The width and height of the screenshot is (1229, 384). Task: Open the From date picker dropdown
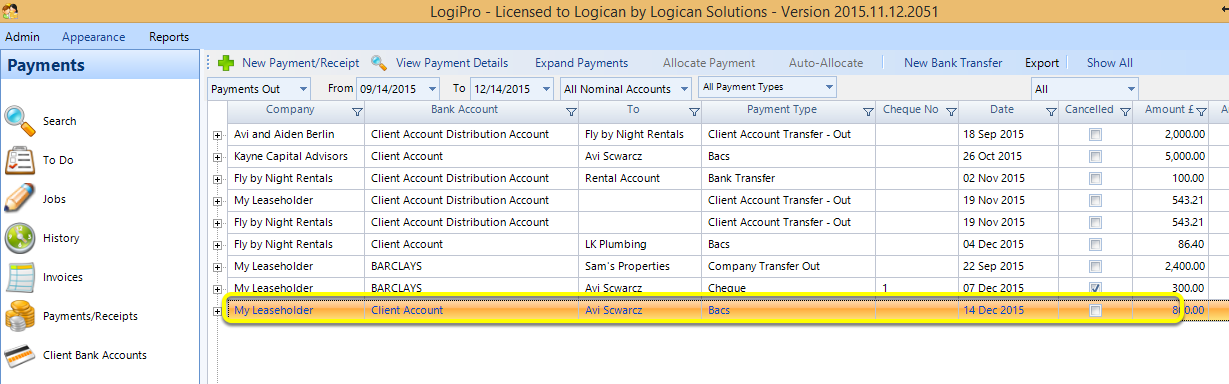point(433,89)
